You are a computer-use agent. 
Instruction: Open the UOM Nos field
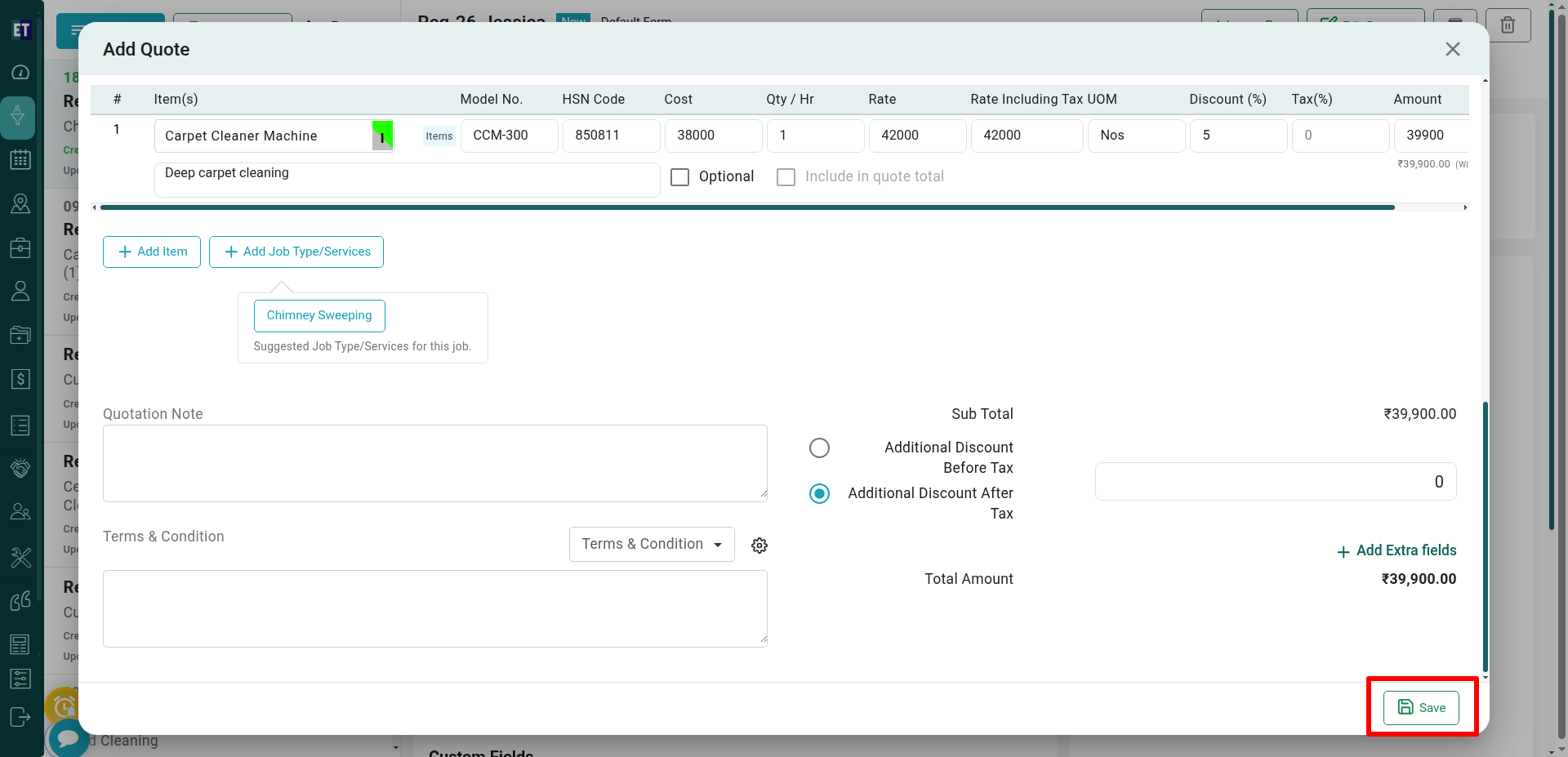tap(1135, 136)
